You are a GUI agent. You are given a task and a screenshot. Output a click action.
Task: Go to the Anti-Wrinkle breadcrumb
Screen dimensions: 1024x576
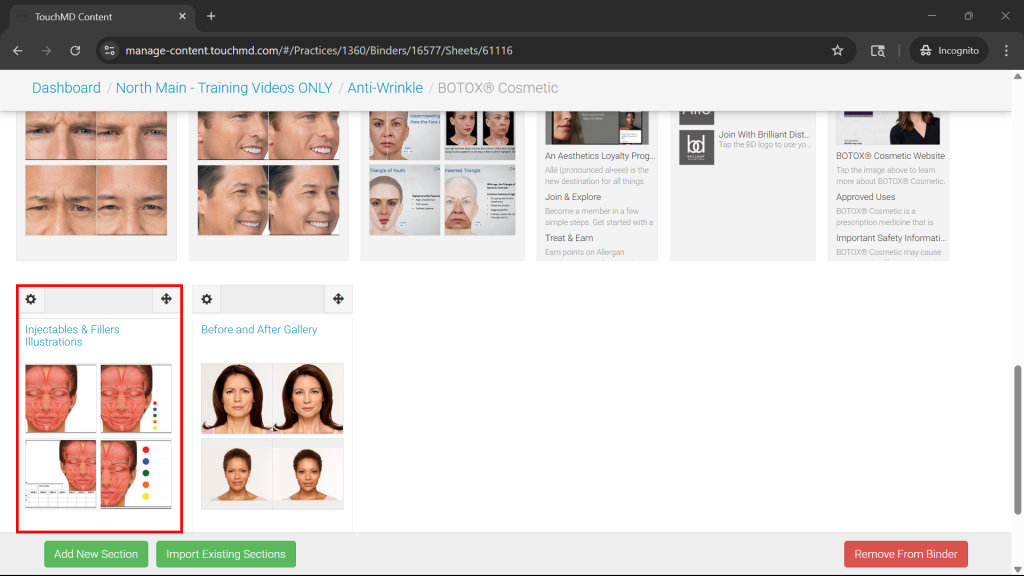(385, 88)
